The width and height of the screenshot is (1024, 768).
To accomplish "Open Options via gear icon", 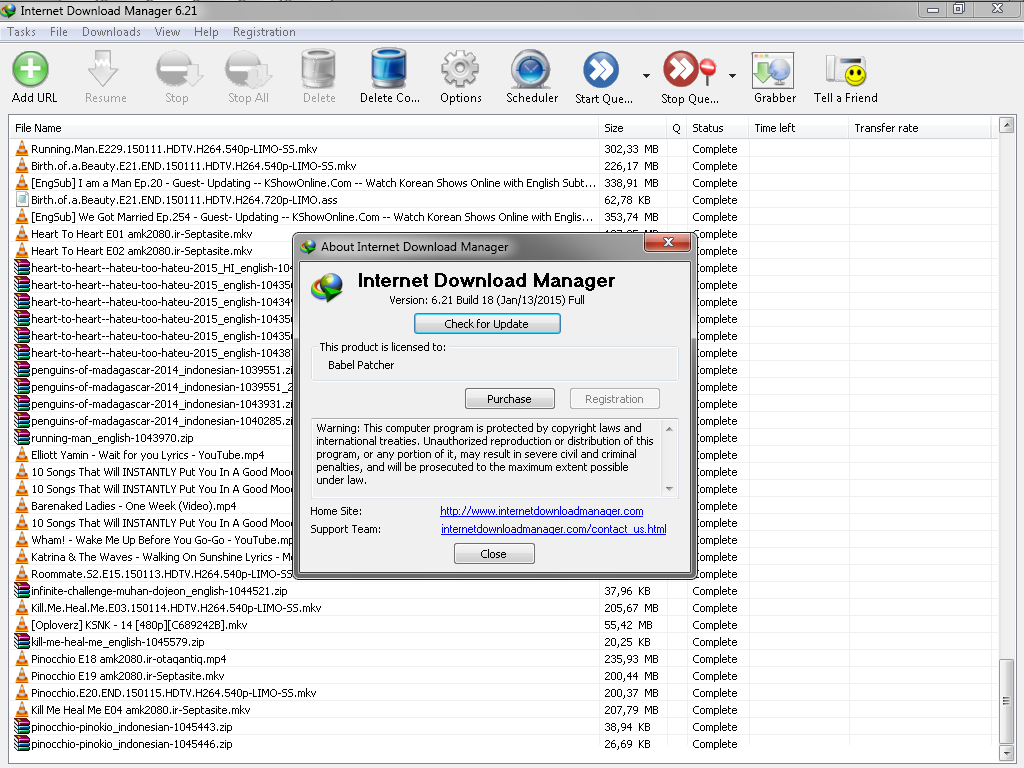I will pos(460,69).
